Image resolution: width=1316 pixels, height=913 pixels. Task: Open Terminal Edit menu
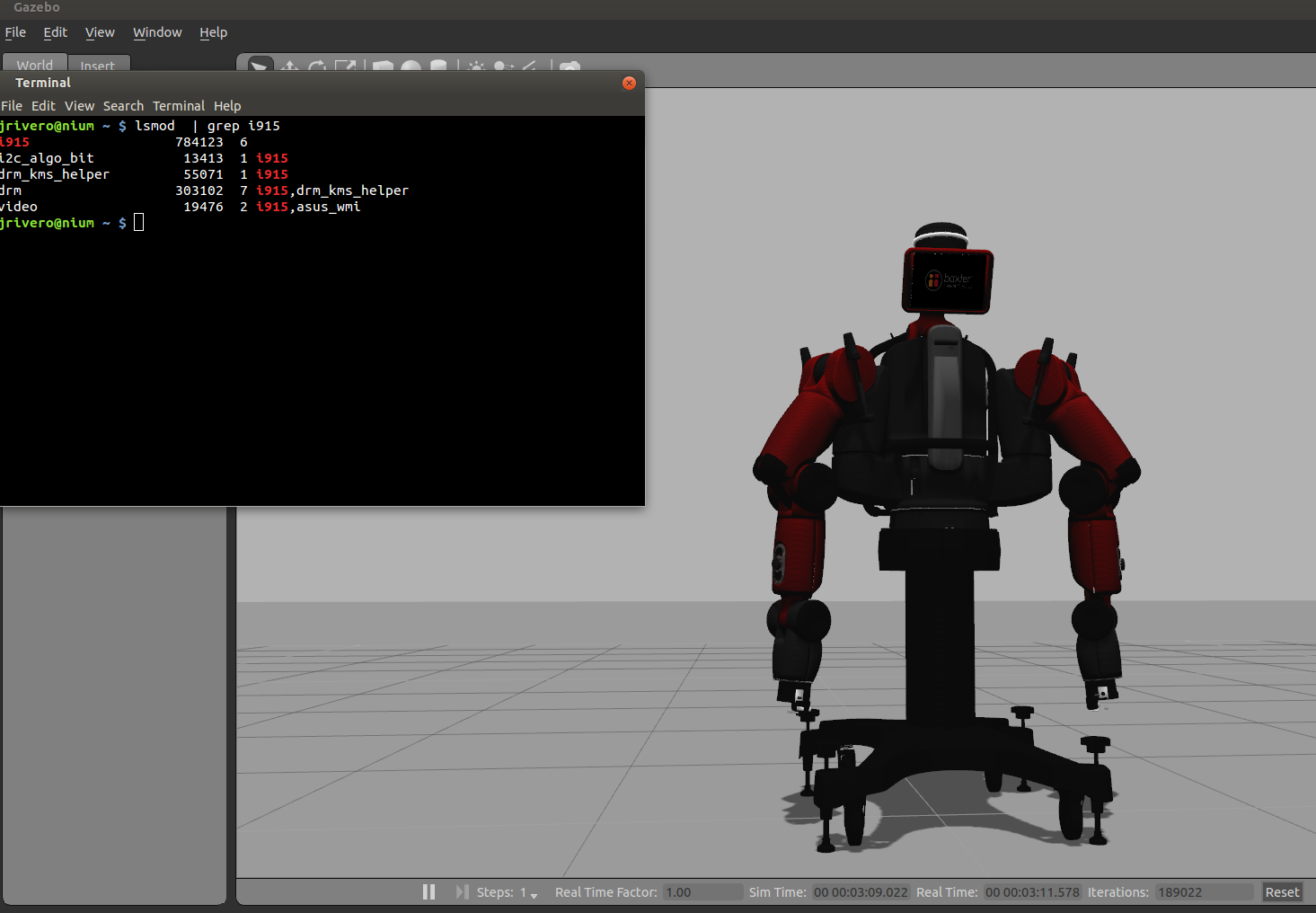pos(43,106)
